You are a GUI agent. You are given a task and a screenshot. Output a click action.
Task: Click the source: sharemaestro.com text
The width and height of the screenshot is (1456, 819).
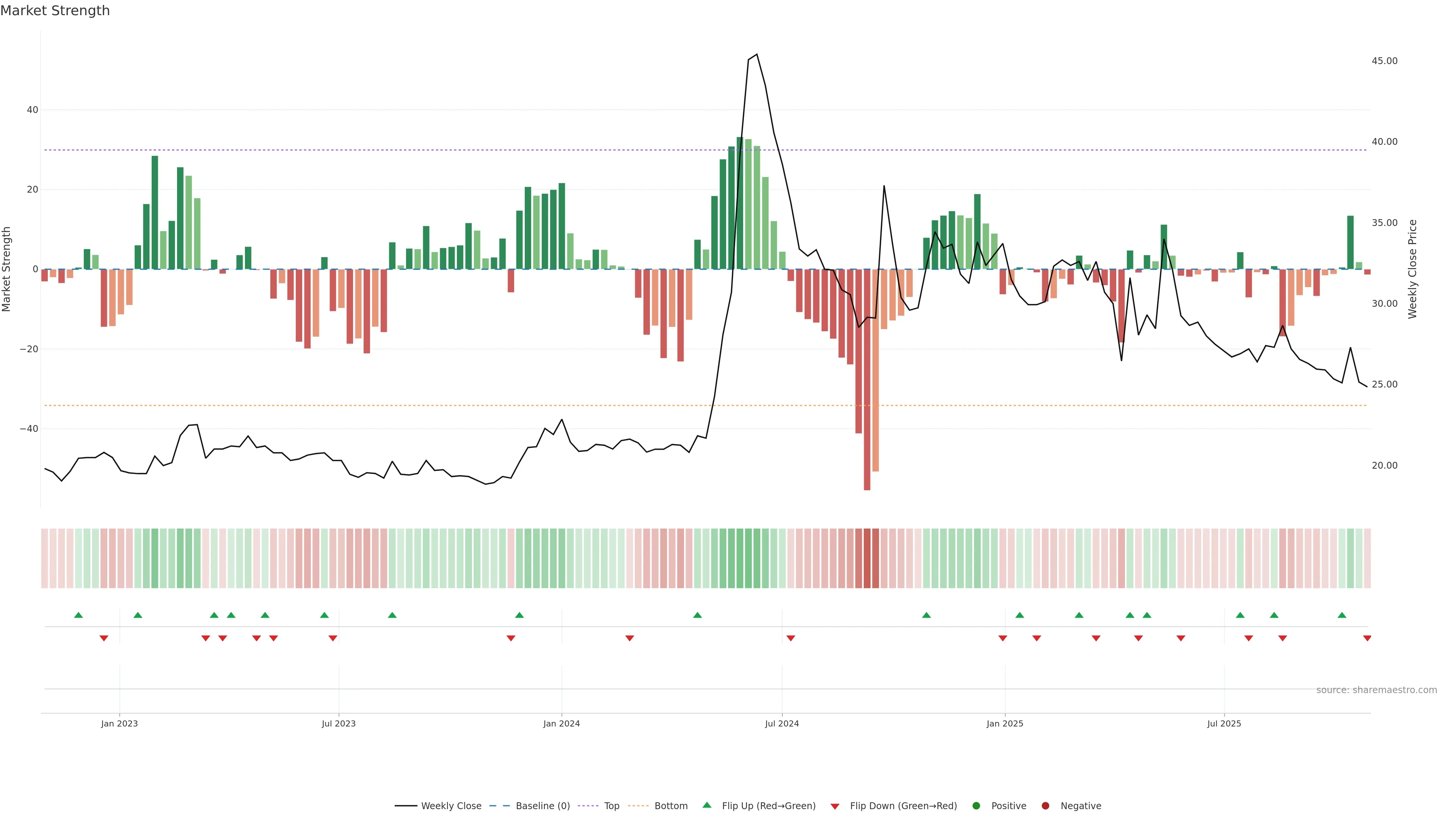coord(1376,690)
